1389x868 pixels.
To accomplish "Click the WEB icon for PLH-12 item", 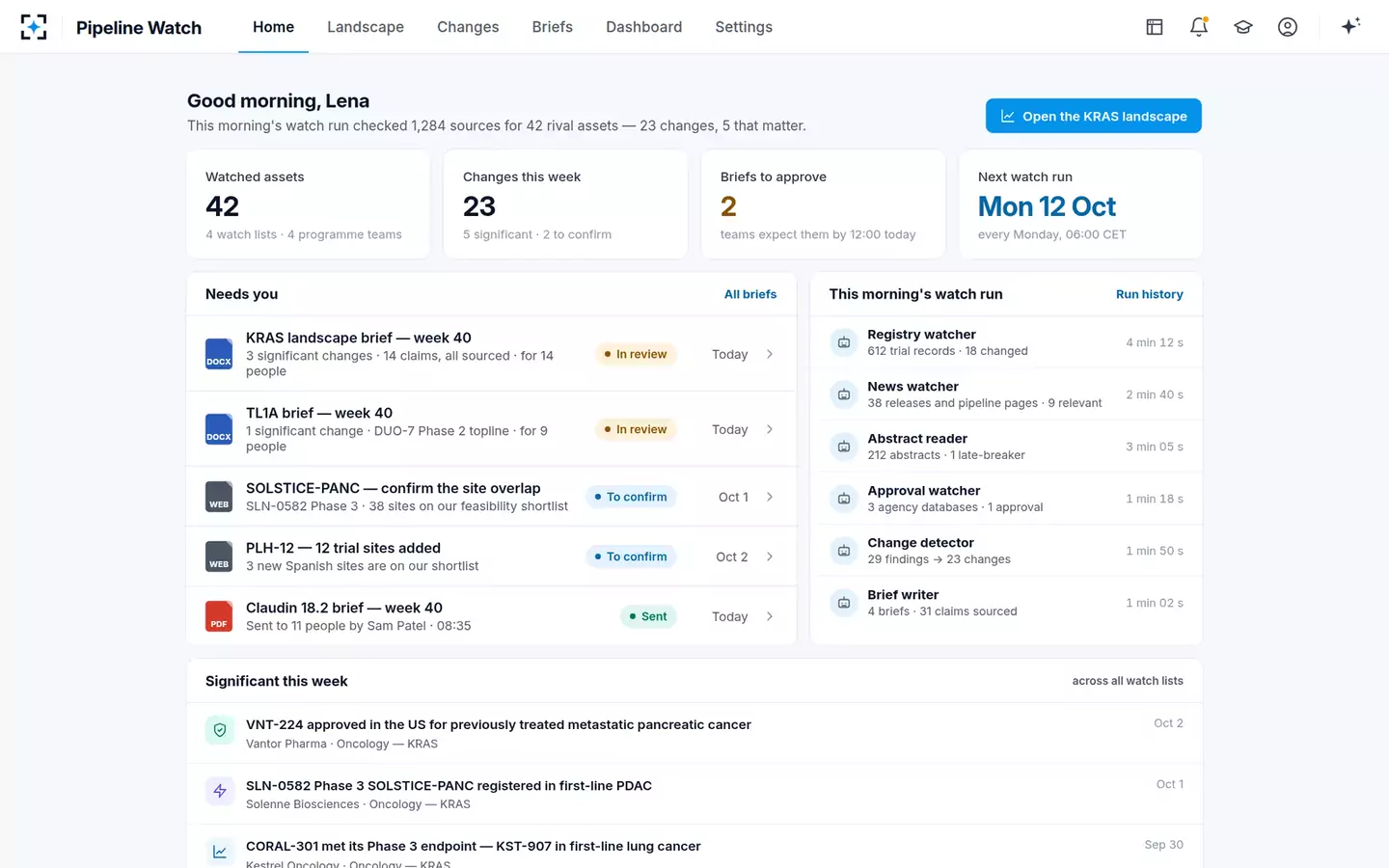I will (x=219, y=556).
